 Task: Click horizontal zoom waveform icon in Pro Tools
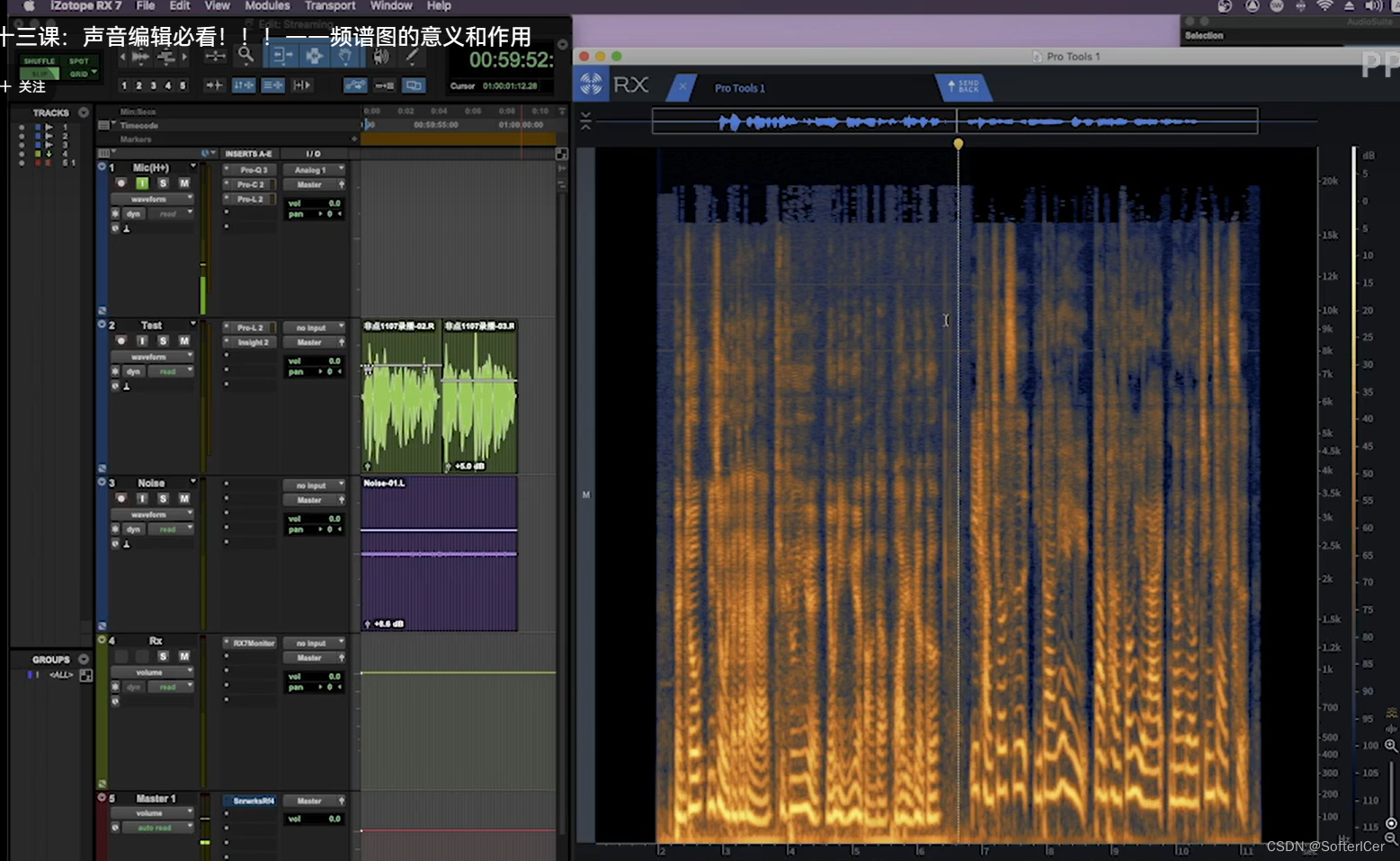pos(141,57)
